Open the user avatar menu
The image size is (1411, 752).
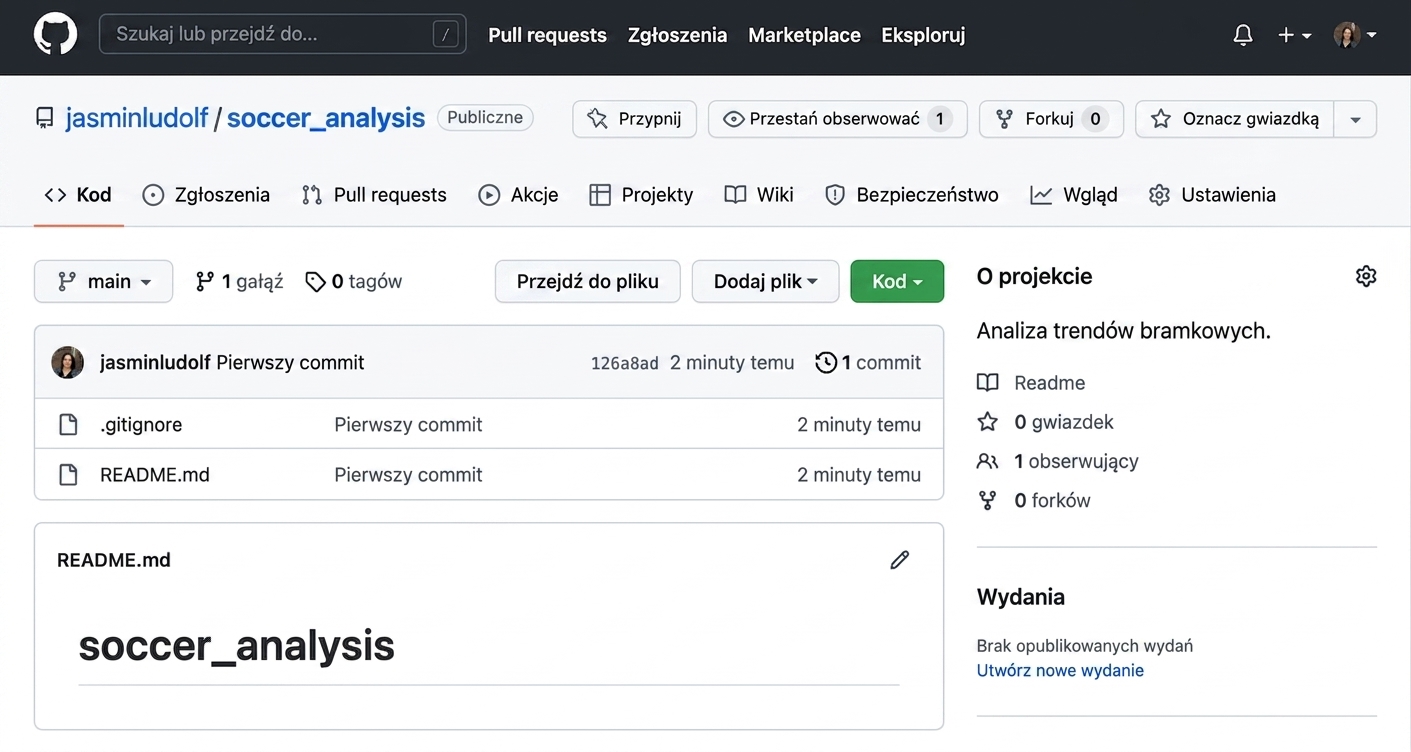pos(1355,35)
